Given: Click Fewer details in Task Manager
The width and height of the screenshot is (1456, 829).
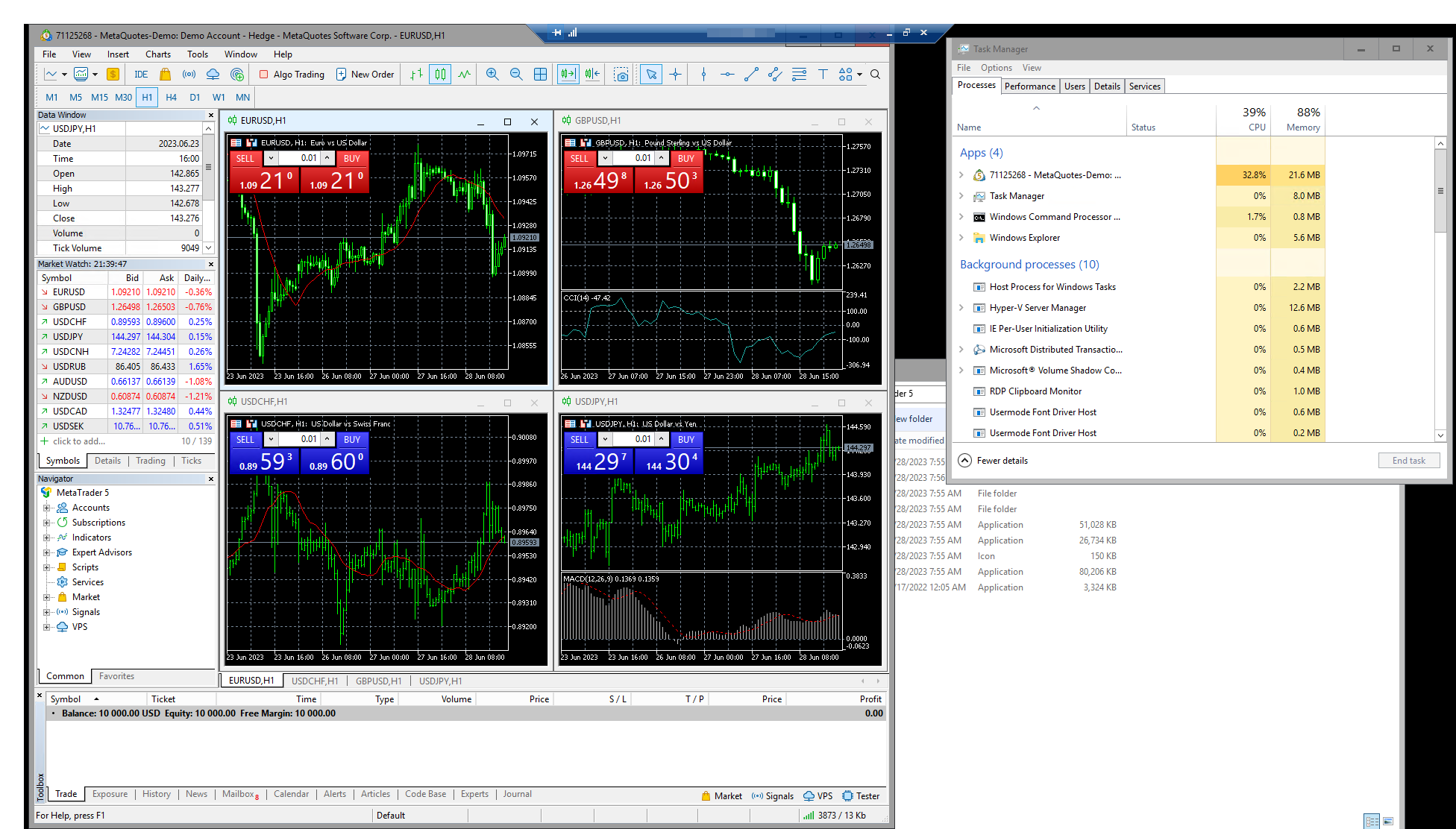Looking at the screenshot, I should [x=994, y=461].
